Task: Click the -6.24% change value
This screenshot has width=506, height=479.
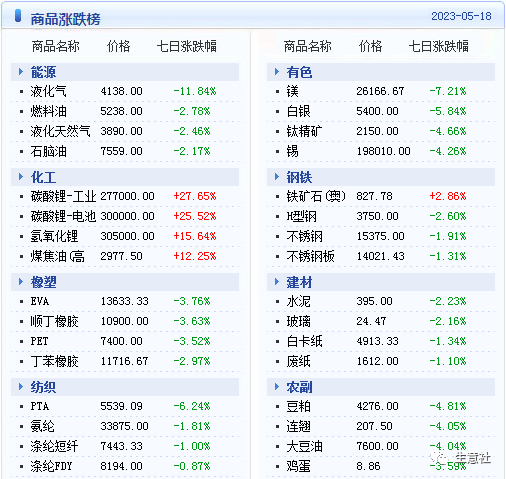Action: [192, 406]
